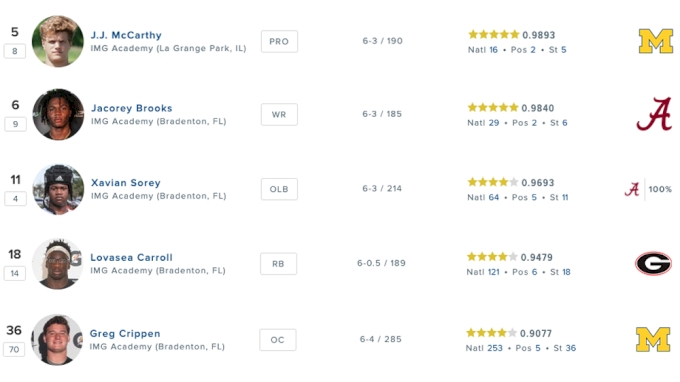
Task: Click J.J. McCarthy's star rating
Action: point(494,34)
